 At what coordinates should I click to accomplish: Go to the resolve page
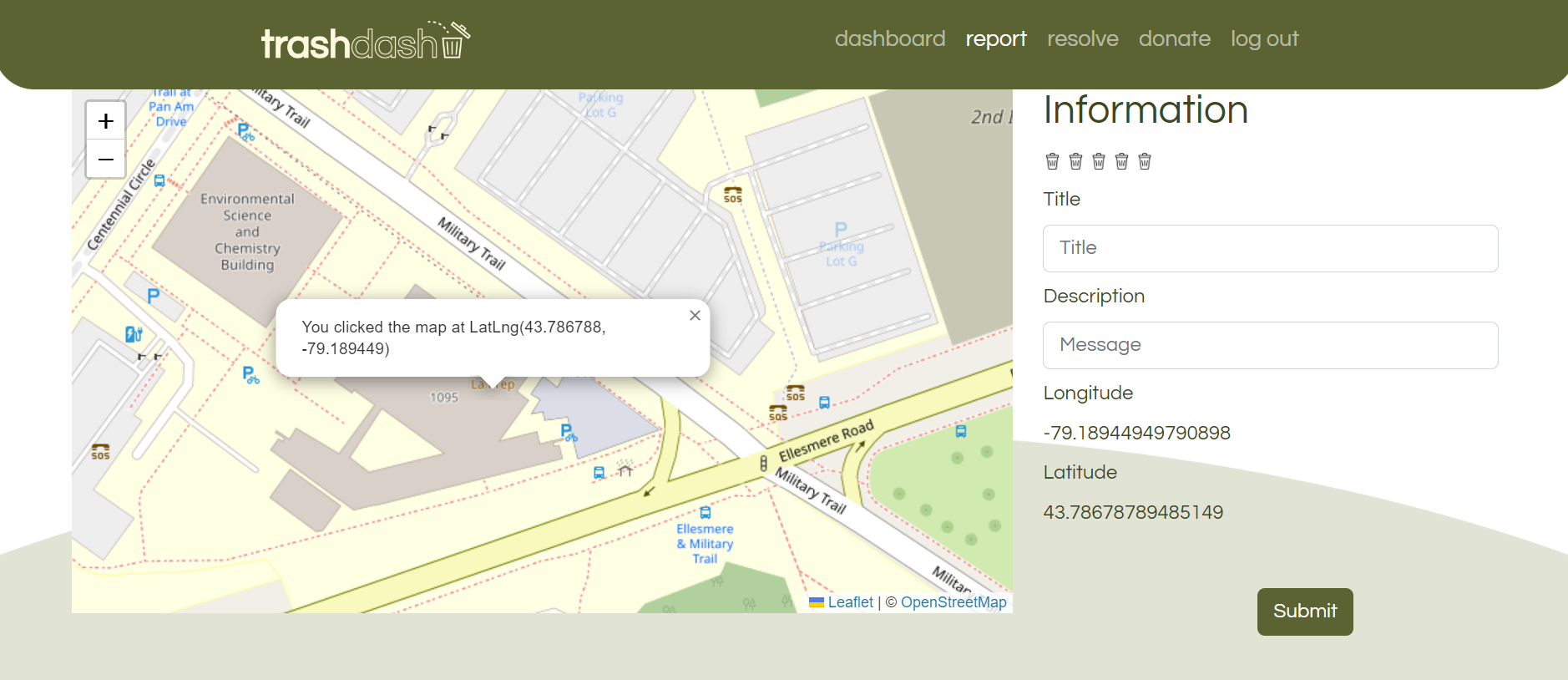[1083, 39]
